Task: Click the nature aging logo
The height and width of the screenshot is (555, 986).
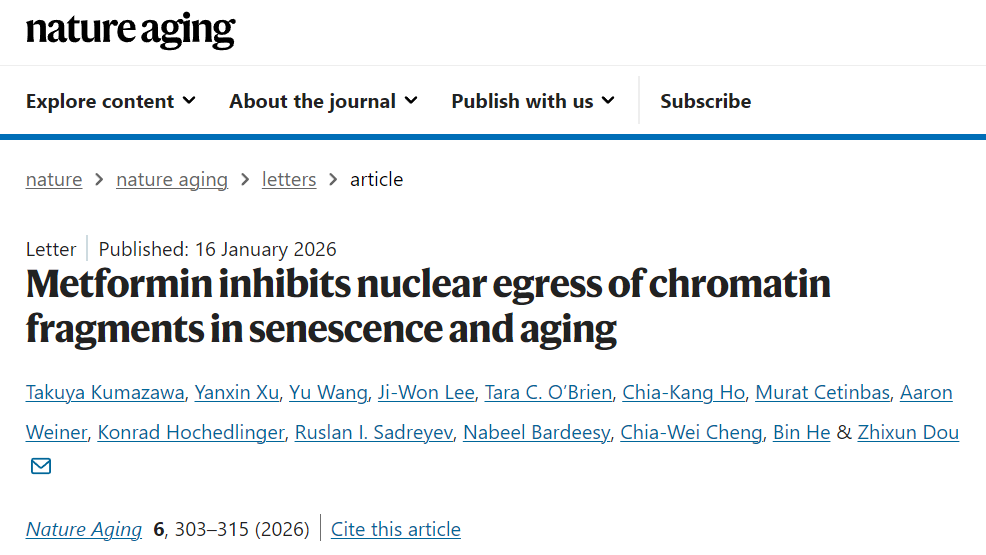Action: (130, 31)
